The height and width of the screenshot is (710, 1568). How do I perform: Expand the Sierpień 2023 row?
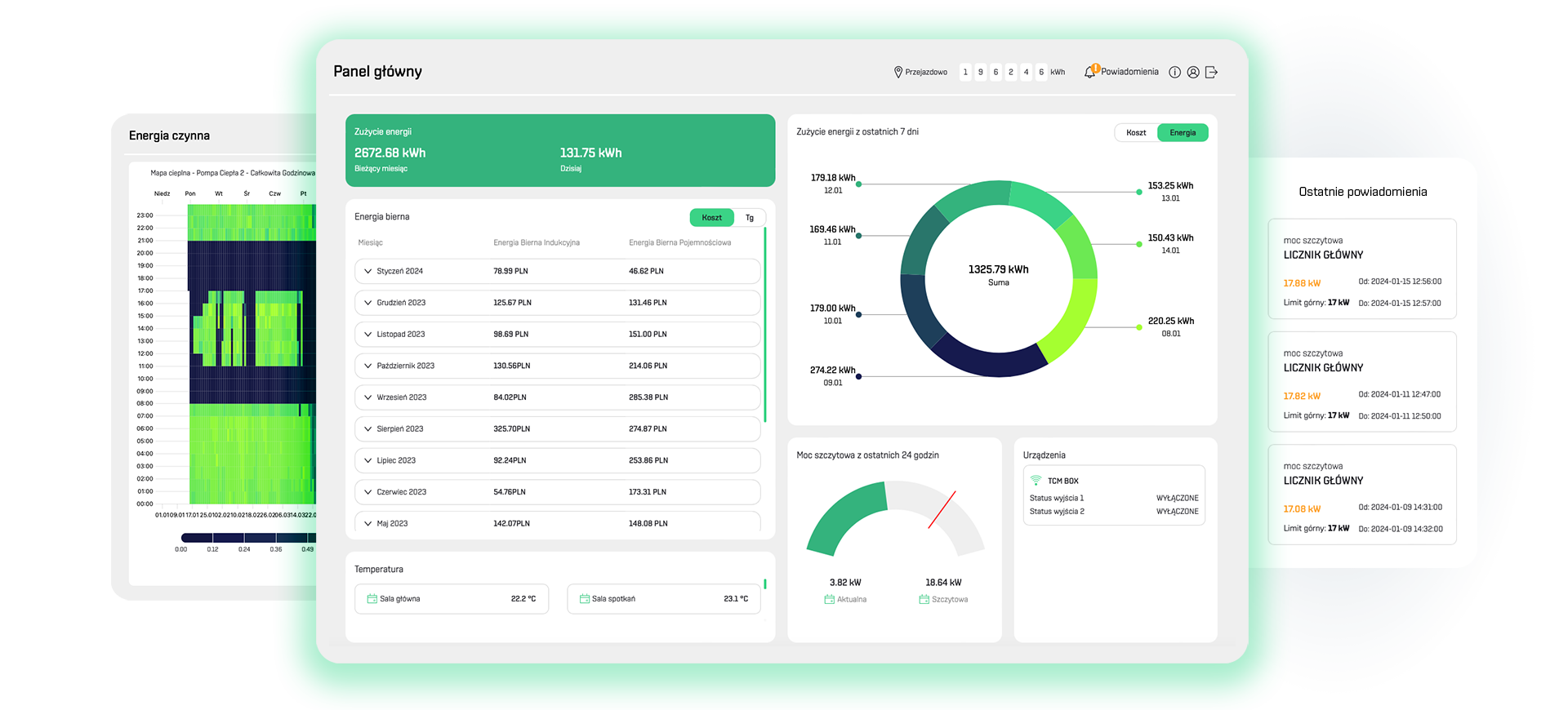[x=368, y=428]
